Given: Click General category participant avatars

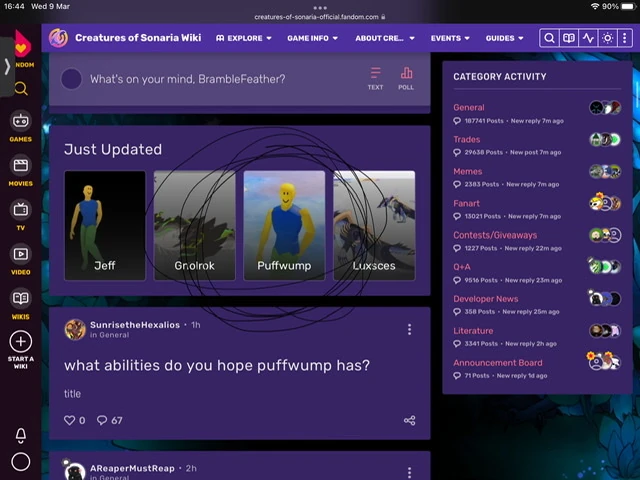Looking at the screenshot, I should pyautogui.click(x=605, y=108).
